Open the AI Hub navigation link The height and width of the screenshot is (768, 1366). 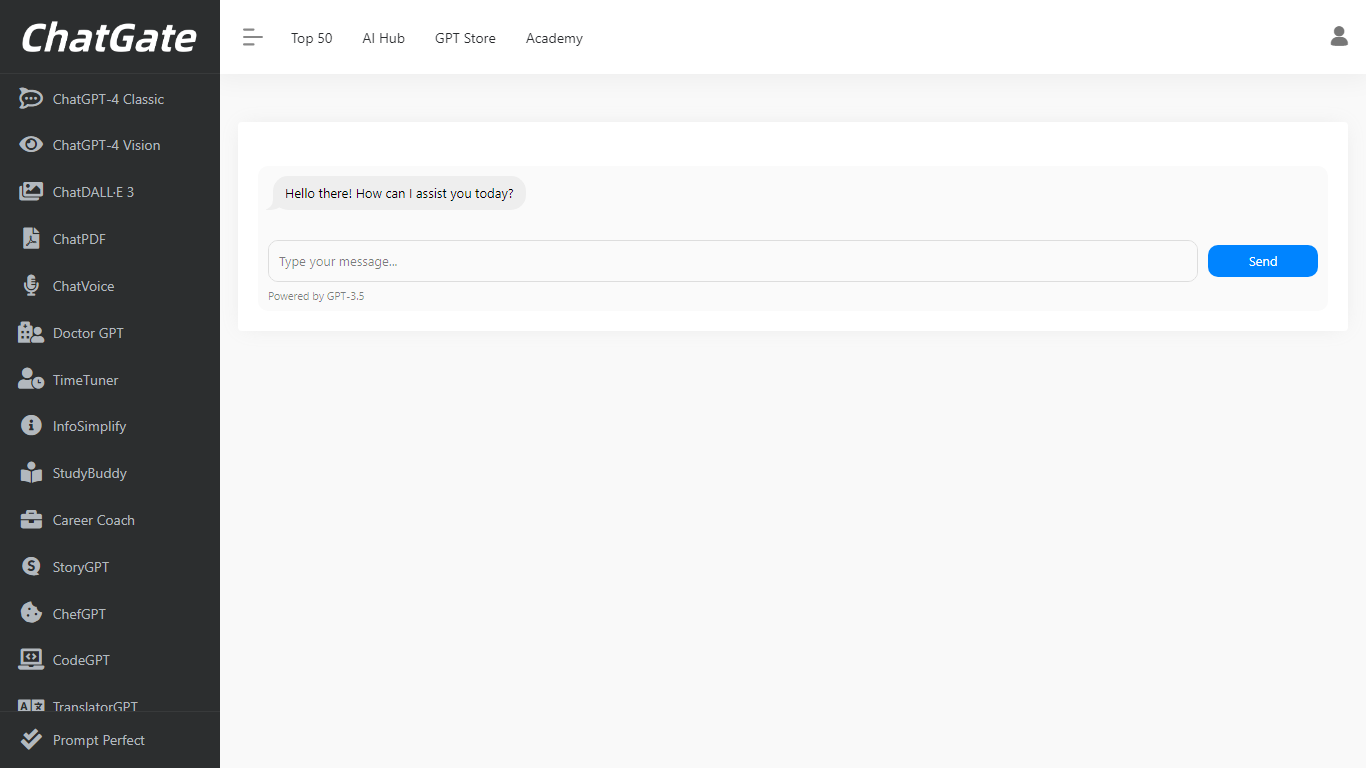click(x=383, y=38)
